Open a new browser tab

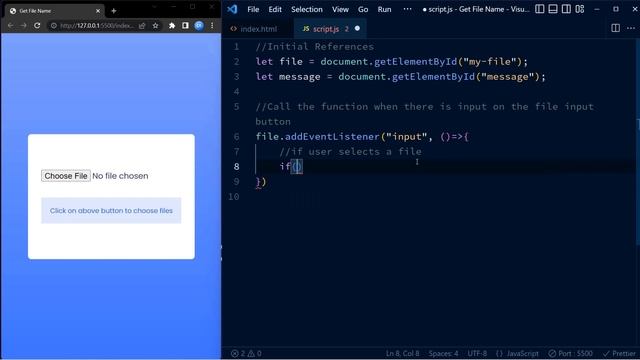113,11
